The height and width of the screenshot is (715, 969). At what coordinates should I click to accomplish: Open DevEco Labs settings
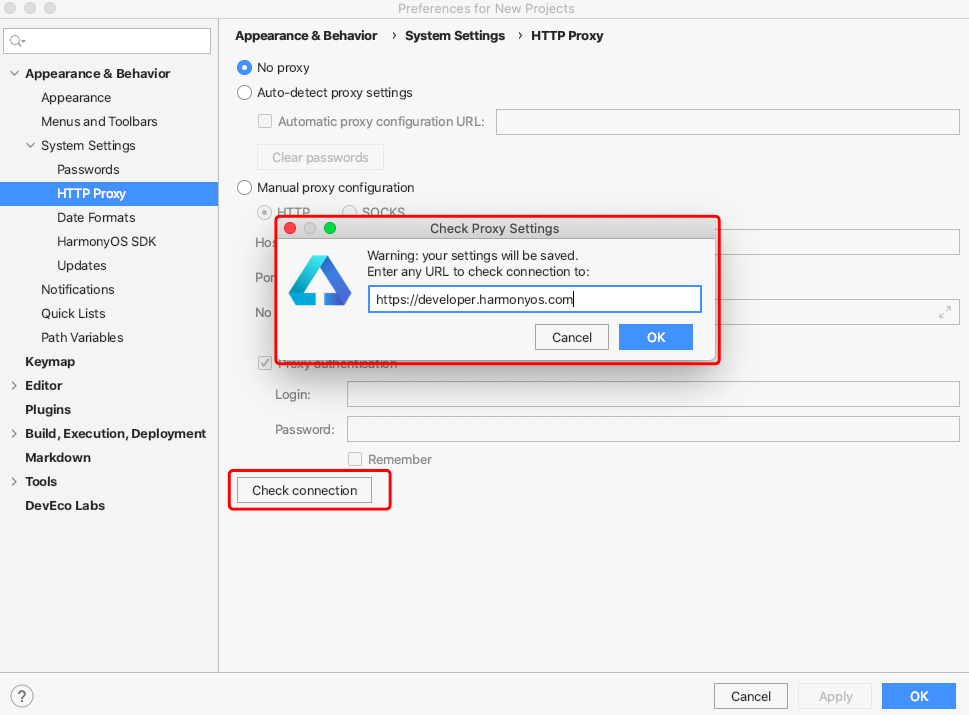(x=65, y=506)
